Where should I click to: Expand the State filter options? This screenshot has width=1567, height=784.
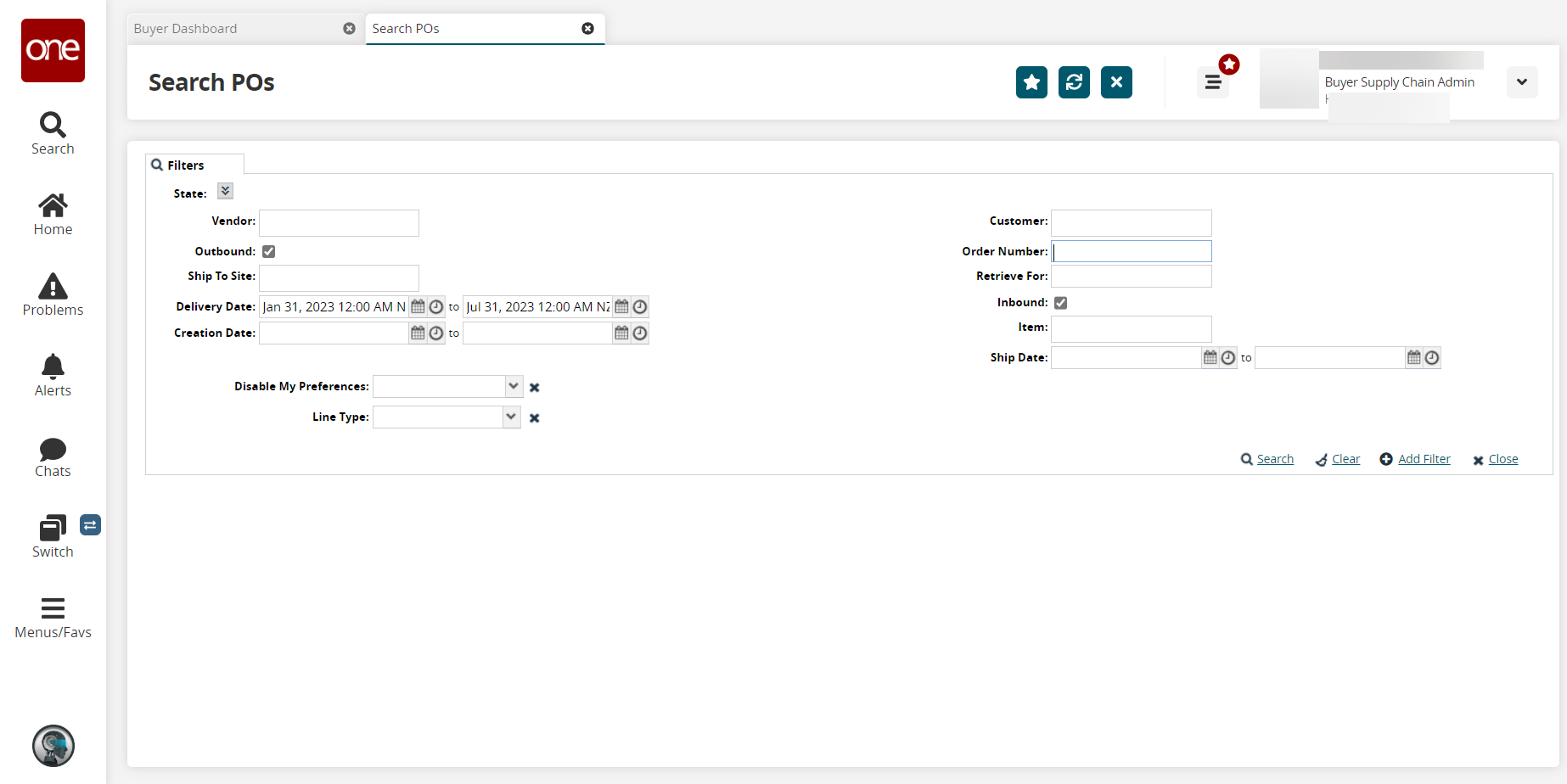click(x=225, y=192)
